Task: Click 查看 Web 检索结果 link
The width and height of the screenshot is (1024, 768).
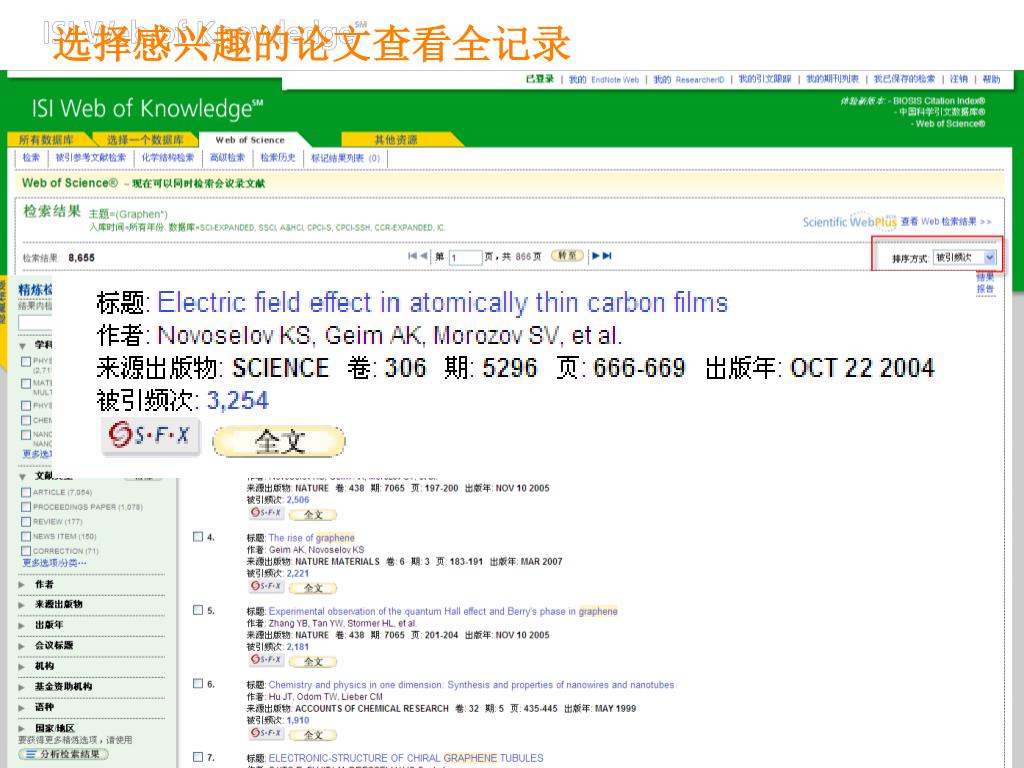Action: point(946,221)
